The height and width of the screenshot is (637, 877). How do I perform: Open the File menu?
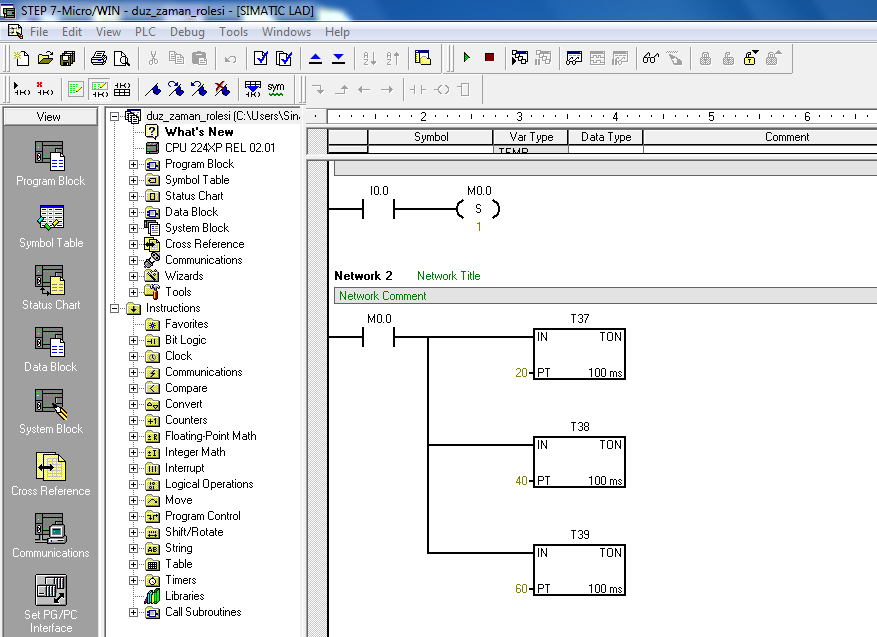tap(39, 32)
